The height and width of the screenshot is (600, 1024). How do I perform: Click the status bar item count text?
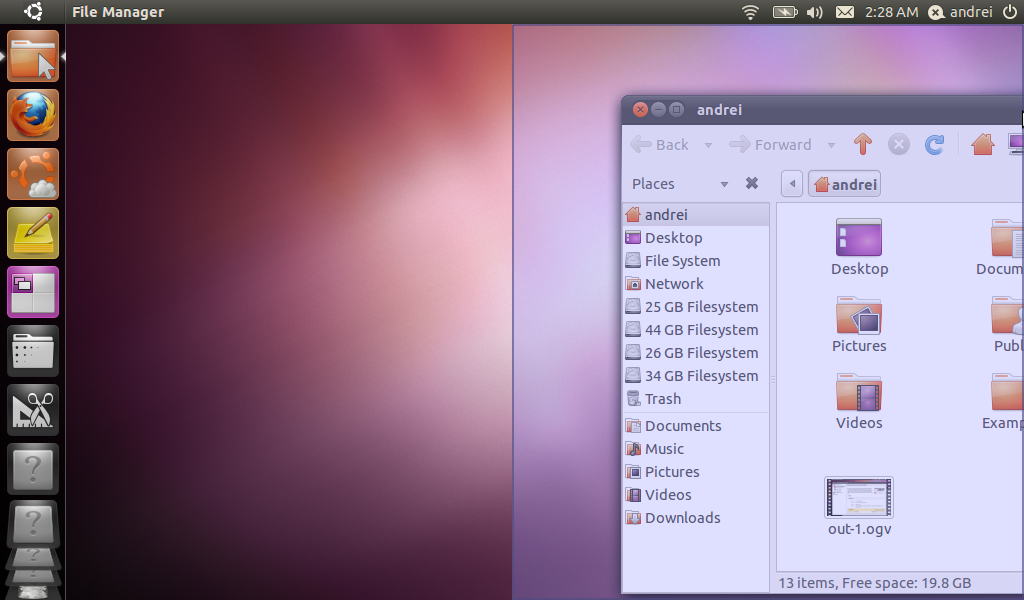pyautogui.click(x=874, y=583)
